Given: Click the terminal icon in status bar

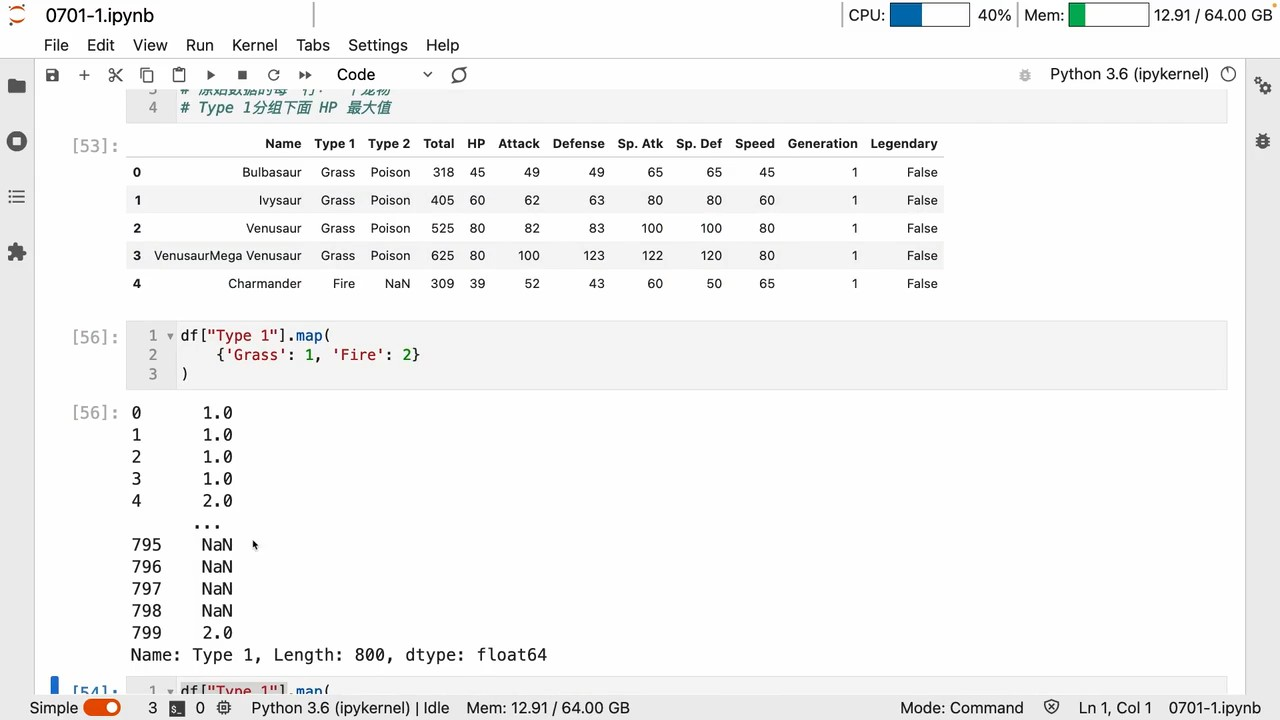Looking at the screenshot, I should [176, 708].
